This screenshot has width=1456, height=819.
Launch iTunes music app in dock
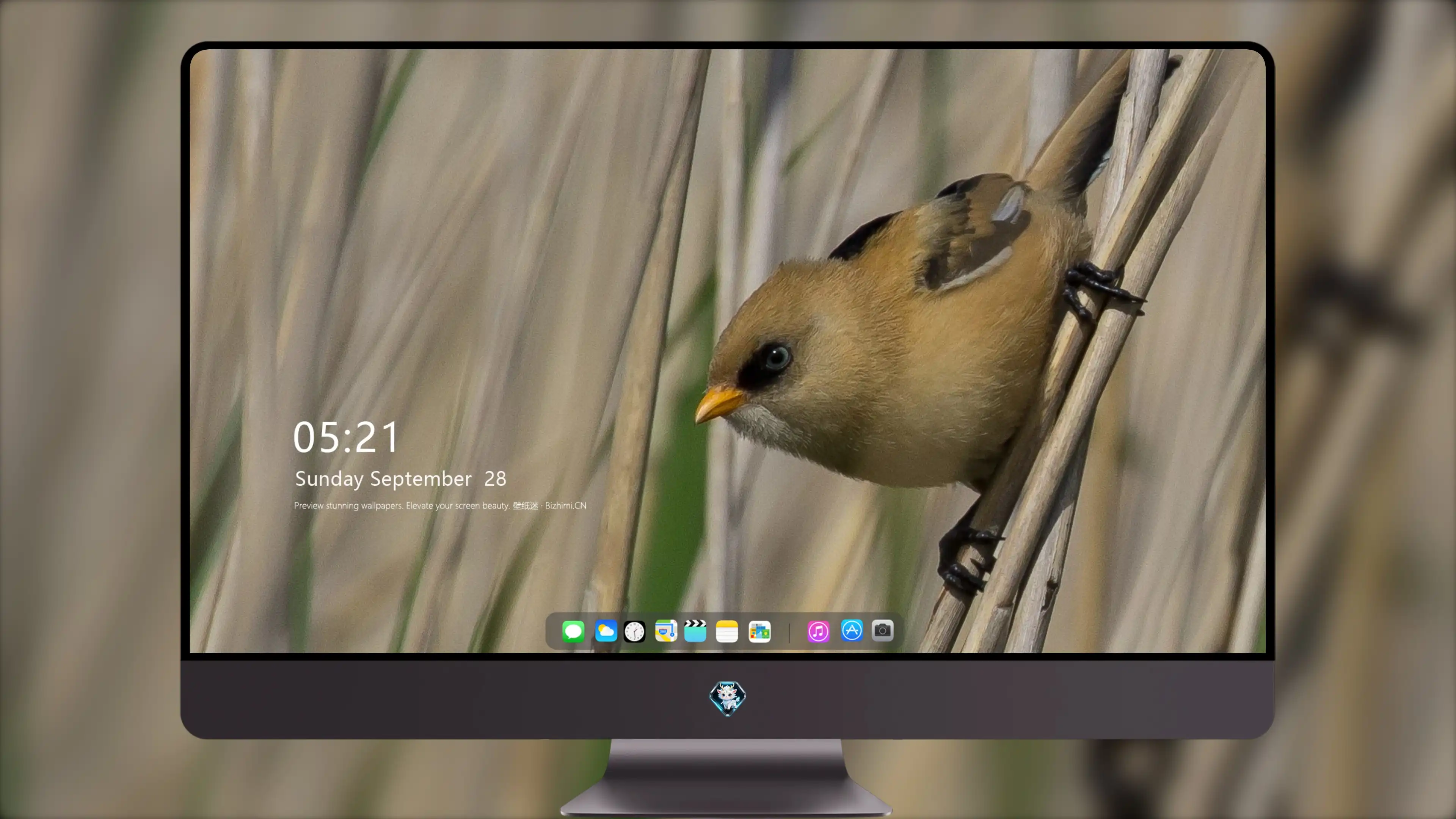pos(819,631)
